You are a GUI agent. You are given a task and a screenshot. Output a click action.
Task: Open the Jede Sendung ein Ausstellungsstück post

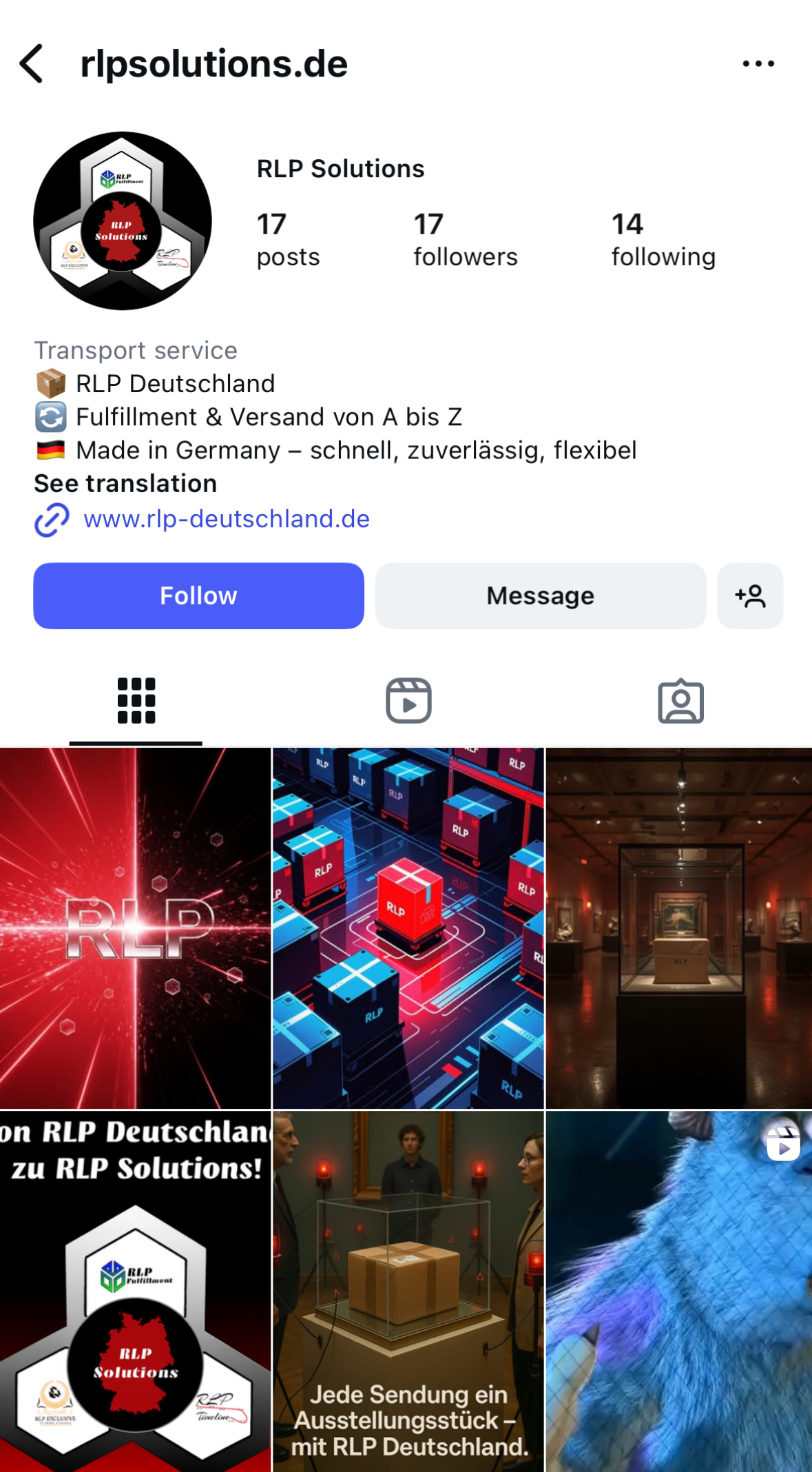pos(408,1291)
